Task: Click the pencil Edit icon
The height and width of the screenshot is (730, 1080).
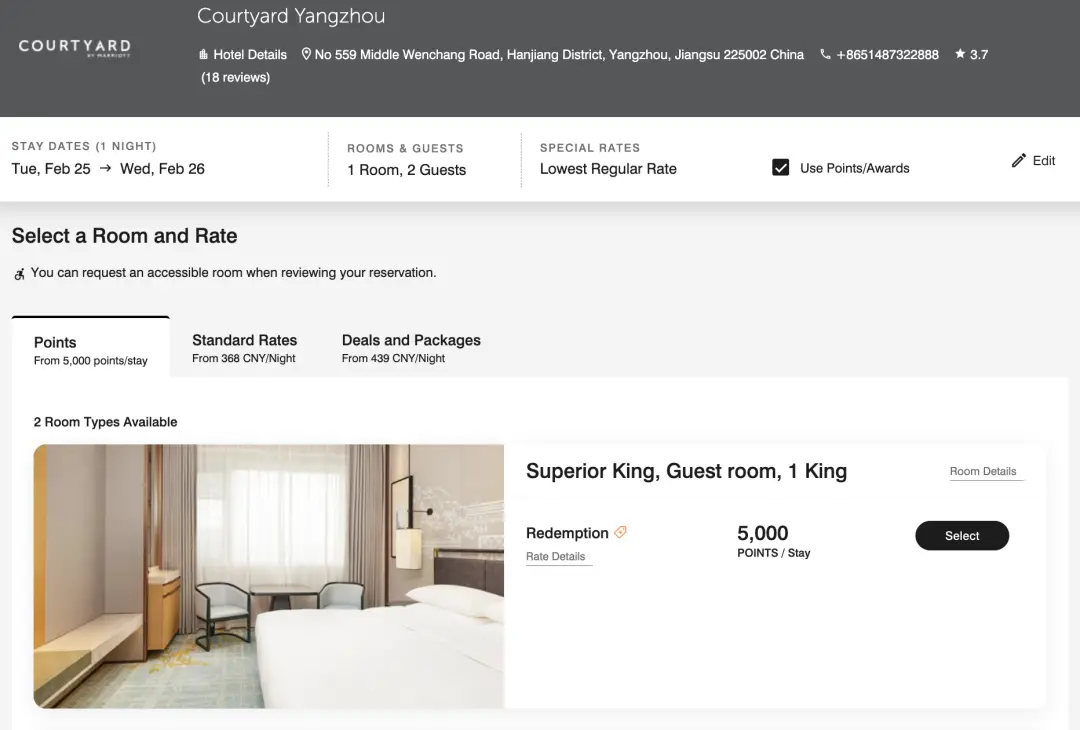Action: 1019,161
